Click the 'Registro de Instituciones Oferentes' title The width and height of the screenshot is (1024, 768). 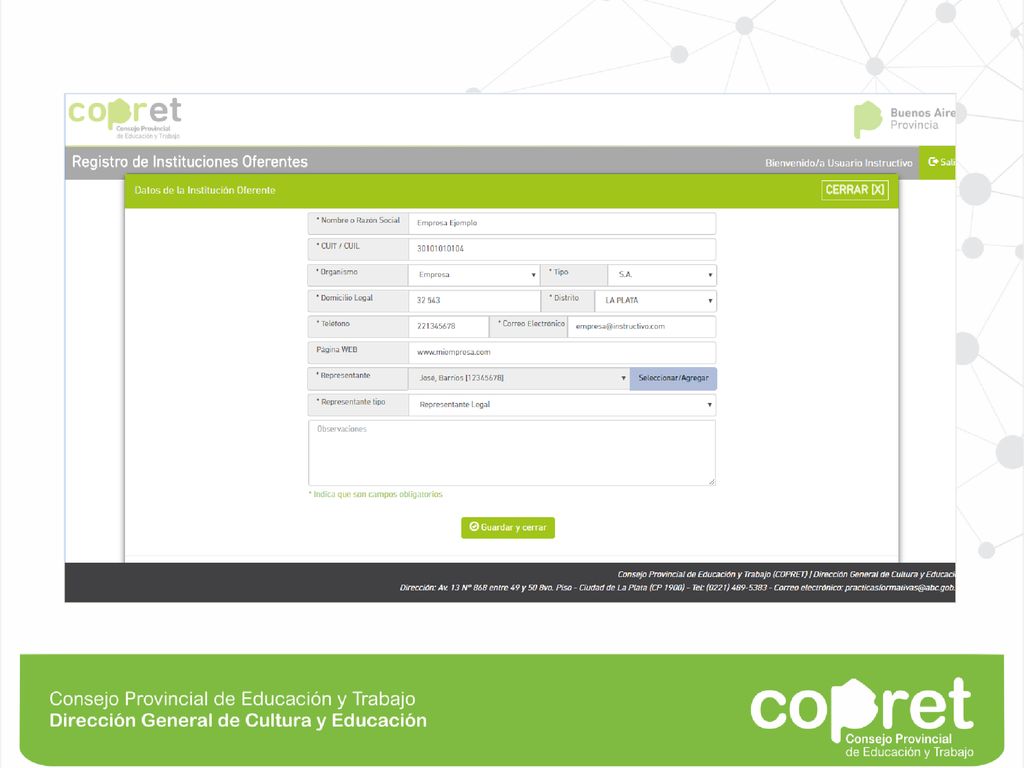(189, 162)
